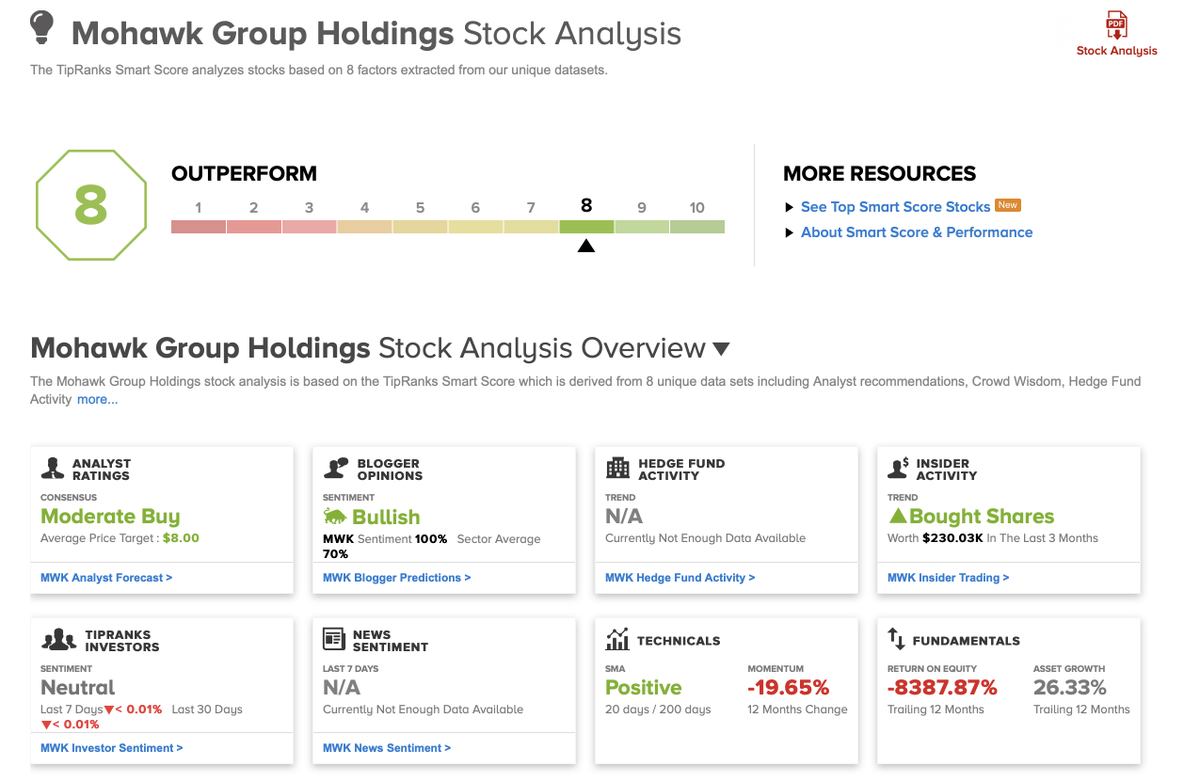Click the Blogger Opinions speech icon
The width and height of the screenshot is (1200, 782).
pos(336,468)
